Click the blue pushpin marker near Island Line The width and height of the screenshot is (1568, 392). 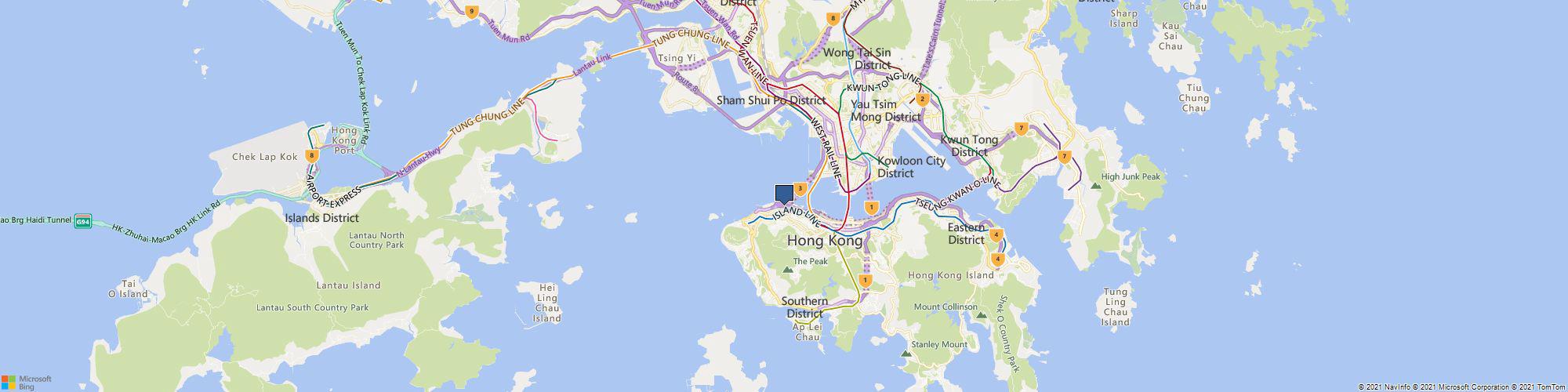784,195
